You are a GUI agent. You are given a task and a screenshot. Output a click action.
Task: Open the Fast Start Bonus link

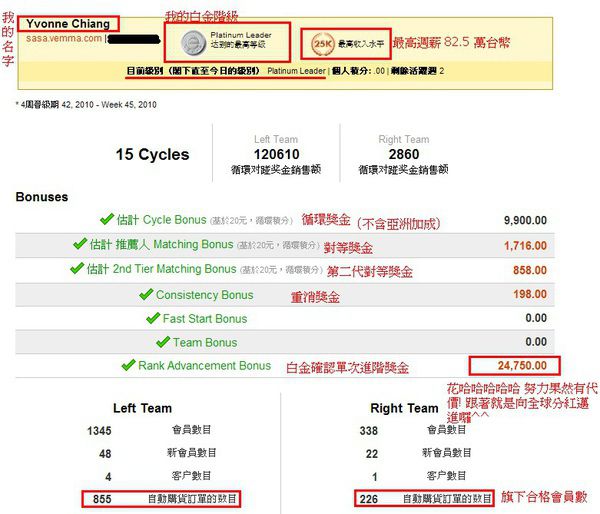pos(205,319)
